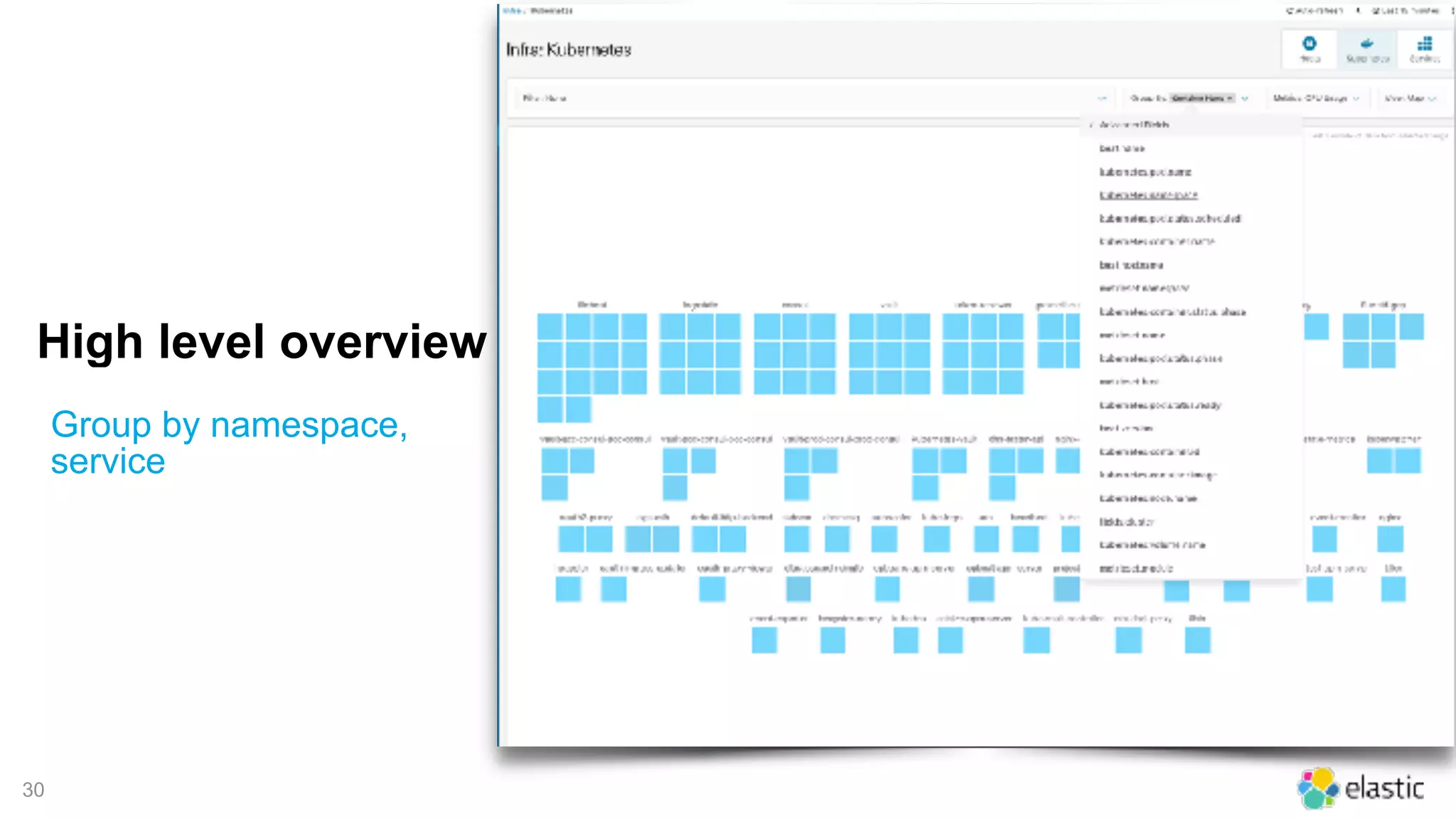Select kubernetes.volume.name field
1456x819 pixels.
pos(1152,545)
